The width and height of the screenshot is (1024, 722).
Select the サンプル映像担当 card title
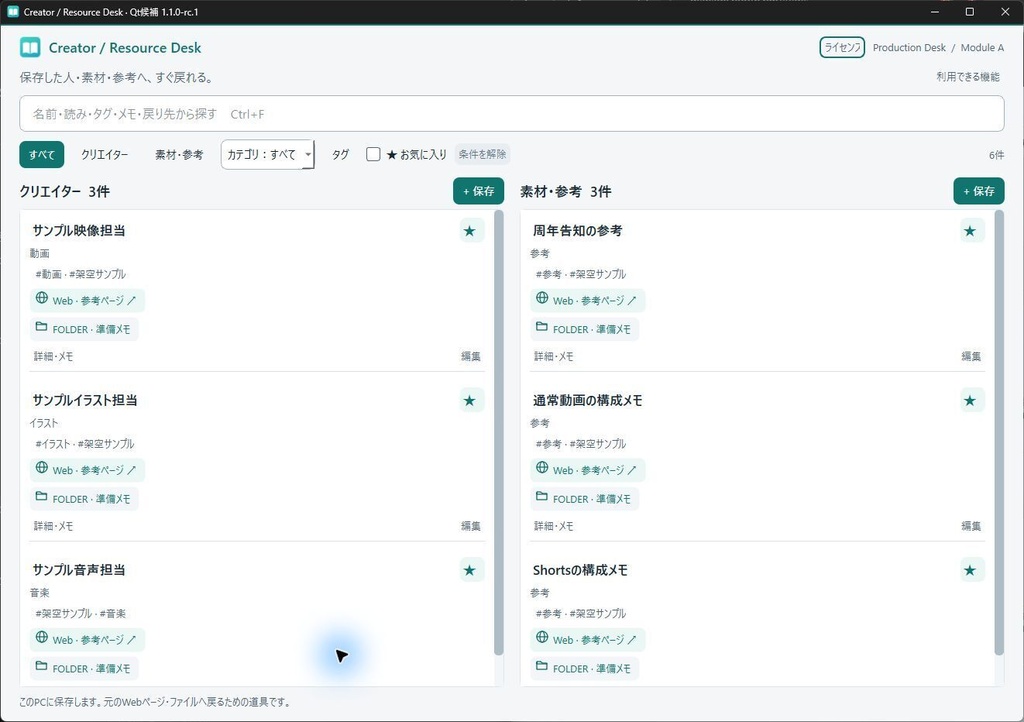pyautogui.click(x=79, y=230)
